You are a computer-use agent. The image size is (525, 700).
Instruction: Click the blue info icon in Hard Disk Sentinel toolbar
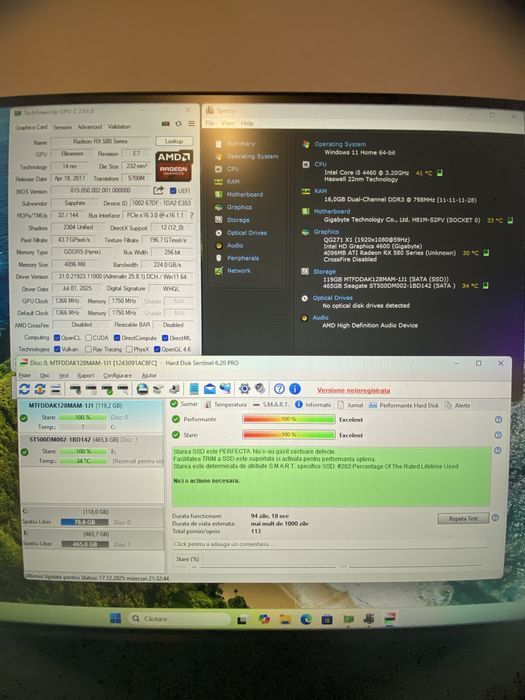(295, 389)
